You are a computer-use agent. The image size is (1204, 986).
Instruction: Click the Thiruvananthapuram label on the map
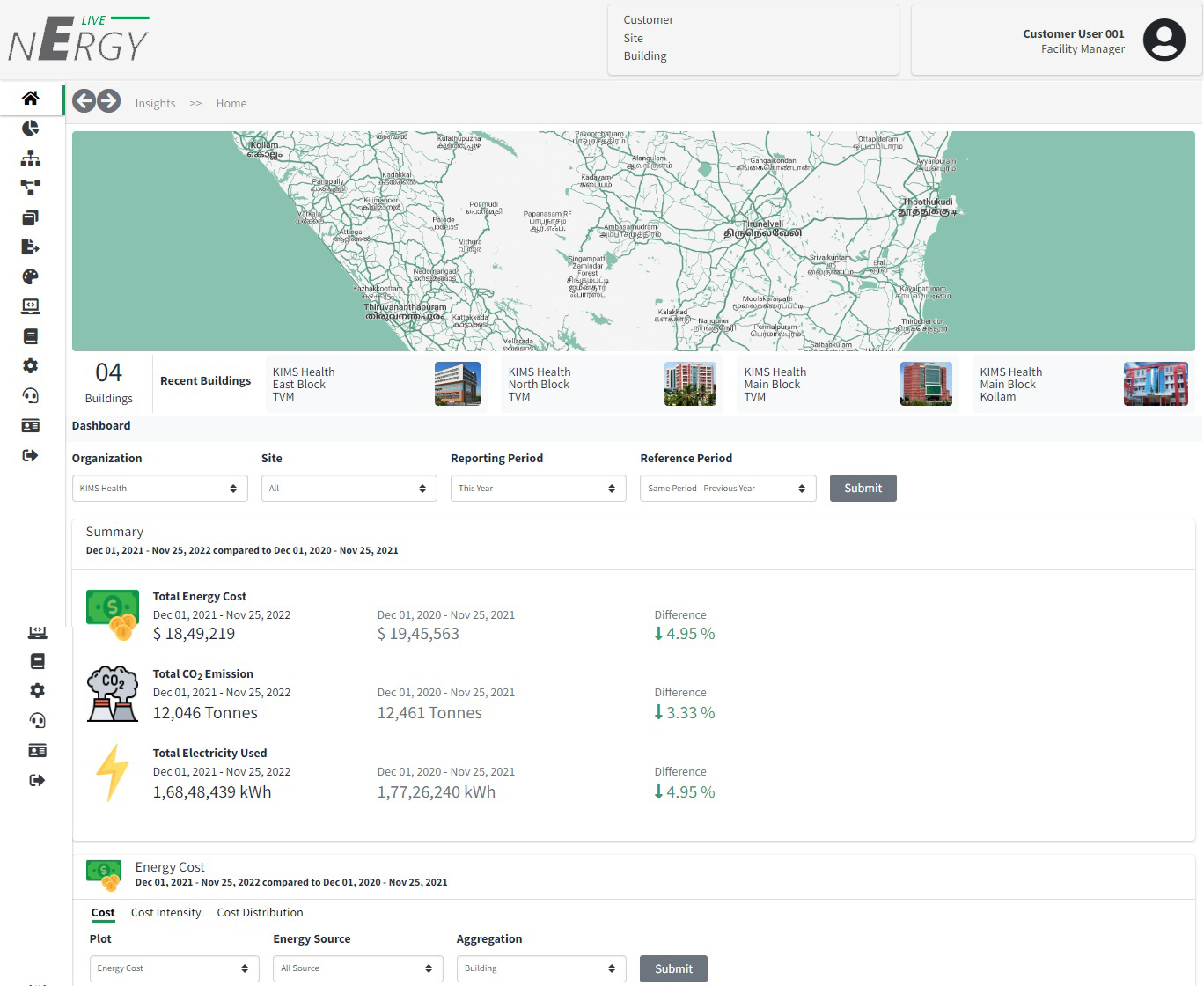pos(405,311)
